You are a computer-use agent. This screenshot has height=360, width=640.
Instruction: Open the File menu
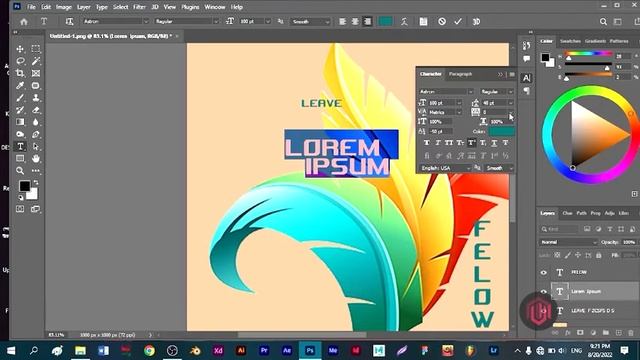[31, 7]
